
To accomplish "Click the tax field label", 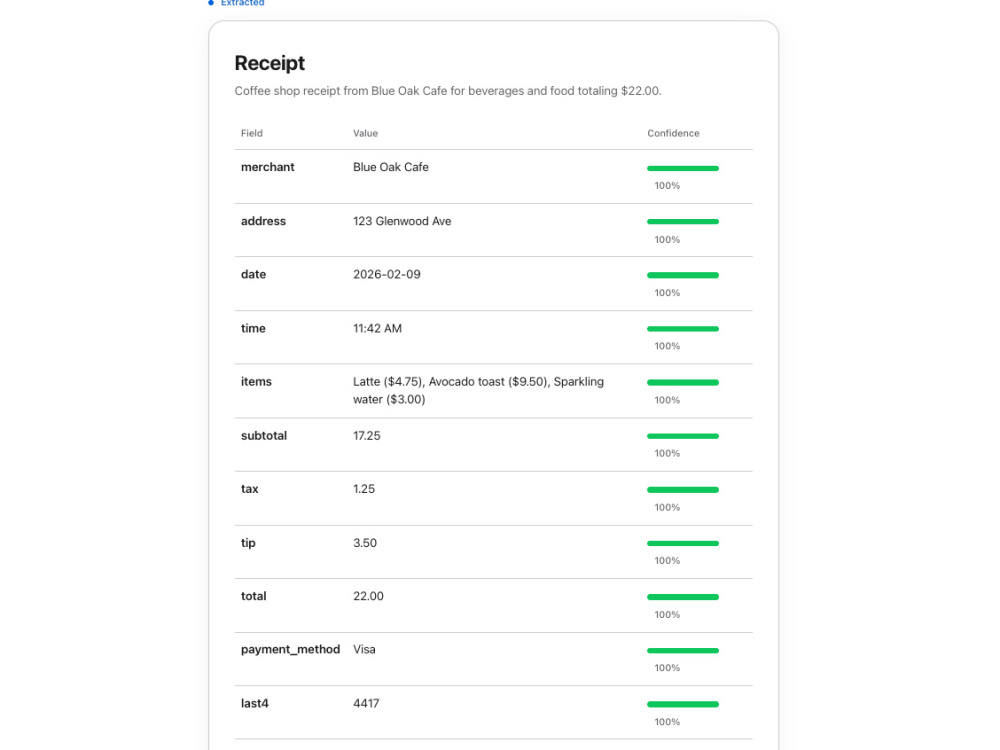I will pyautogui.click(x=249, y=489).
